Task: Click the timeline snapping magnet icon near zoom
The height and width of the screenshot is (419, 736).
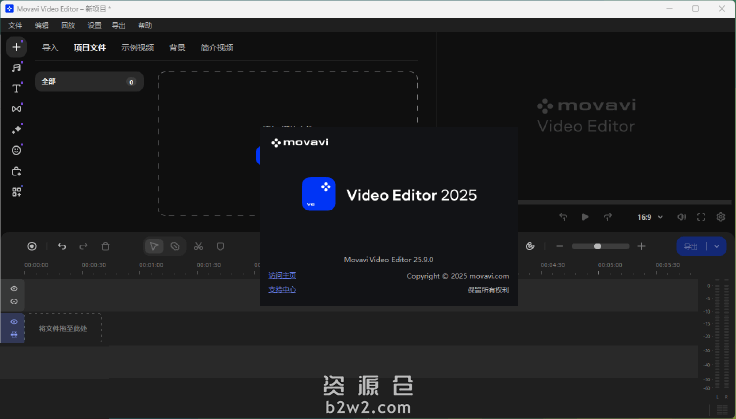Action: point(530,246)
